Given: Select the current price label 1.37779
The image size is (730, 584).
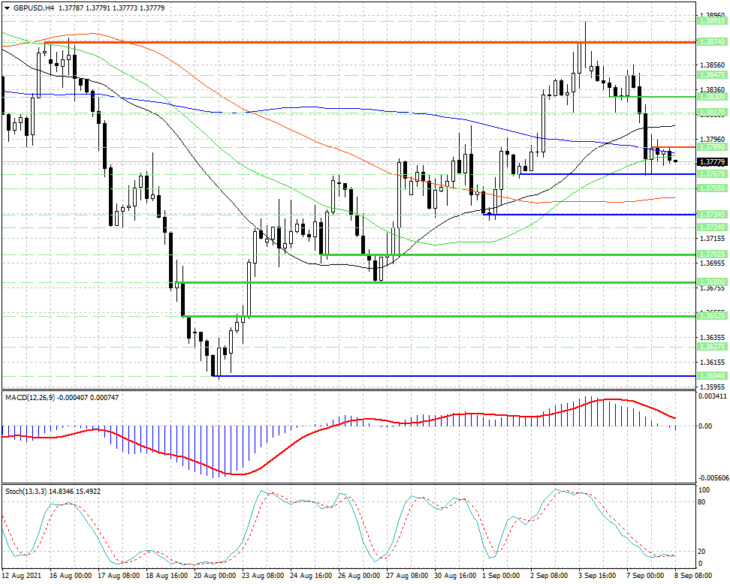Looking at the screenshot, I should point(711,162).
